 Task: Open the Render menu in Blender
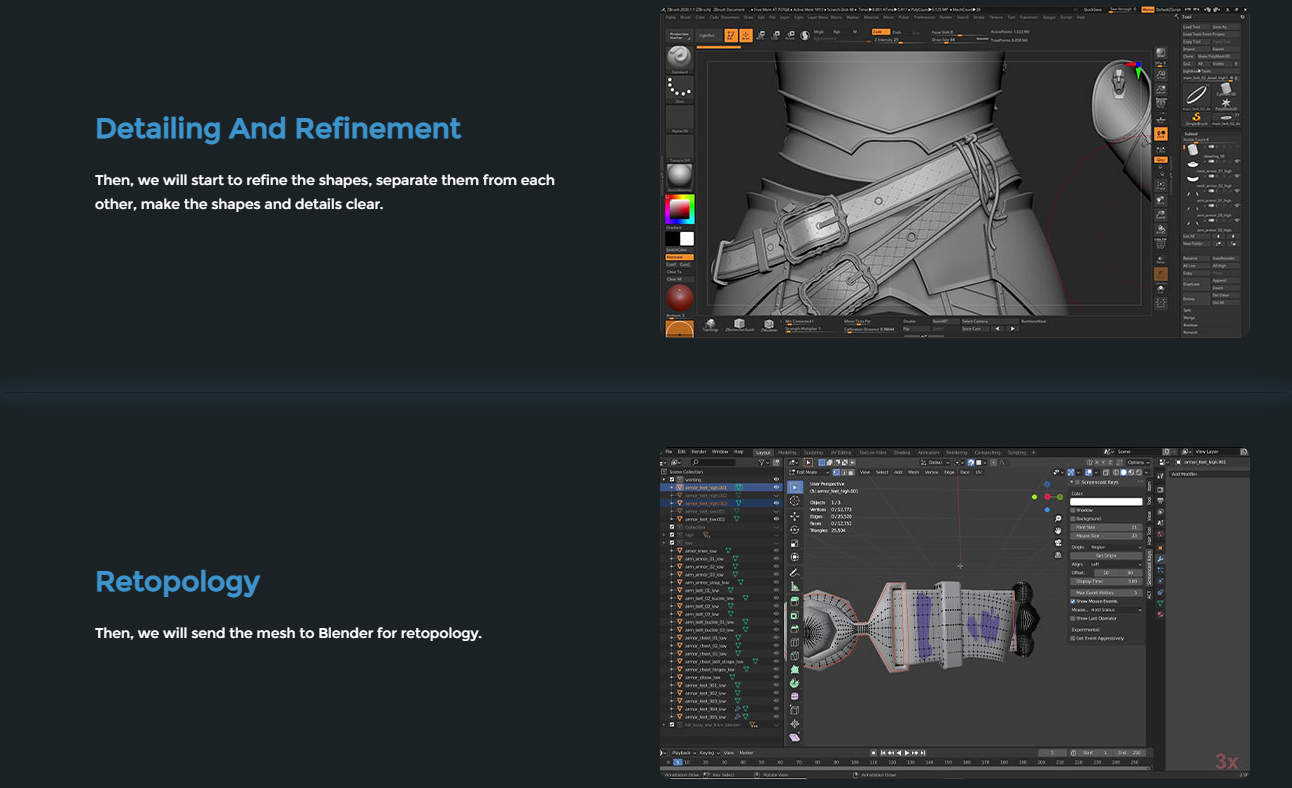[x=698, y=452]
